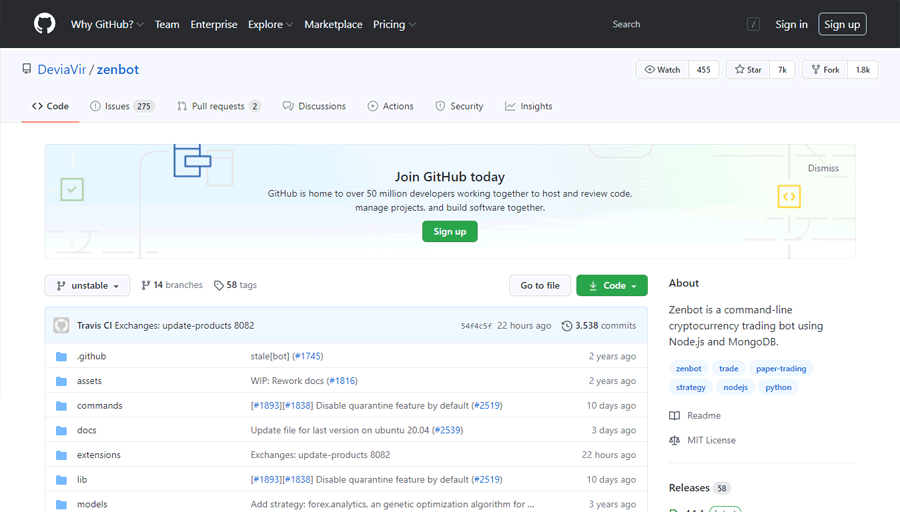View the 455 watchers count
Image resolution: width=900 pixels, height=512 pixels.
(704, 69)
